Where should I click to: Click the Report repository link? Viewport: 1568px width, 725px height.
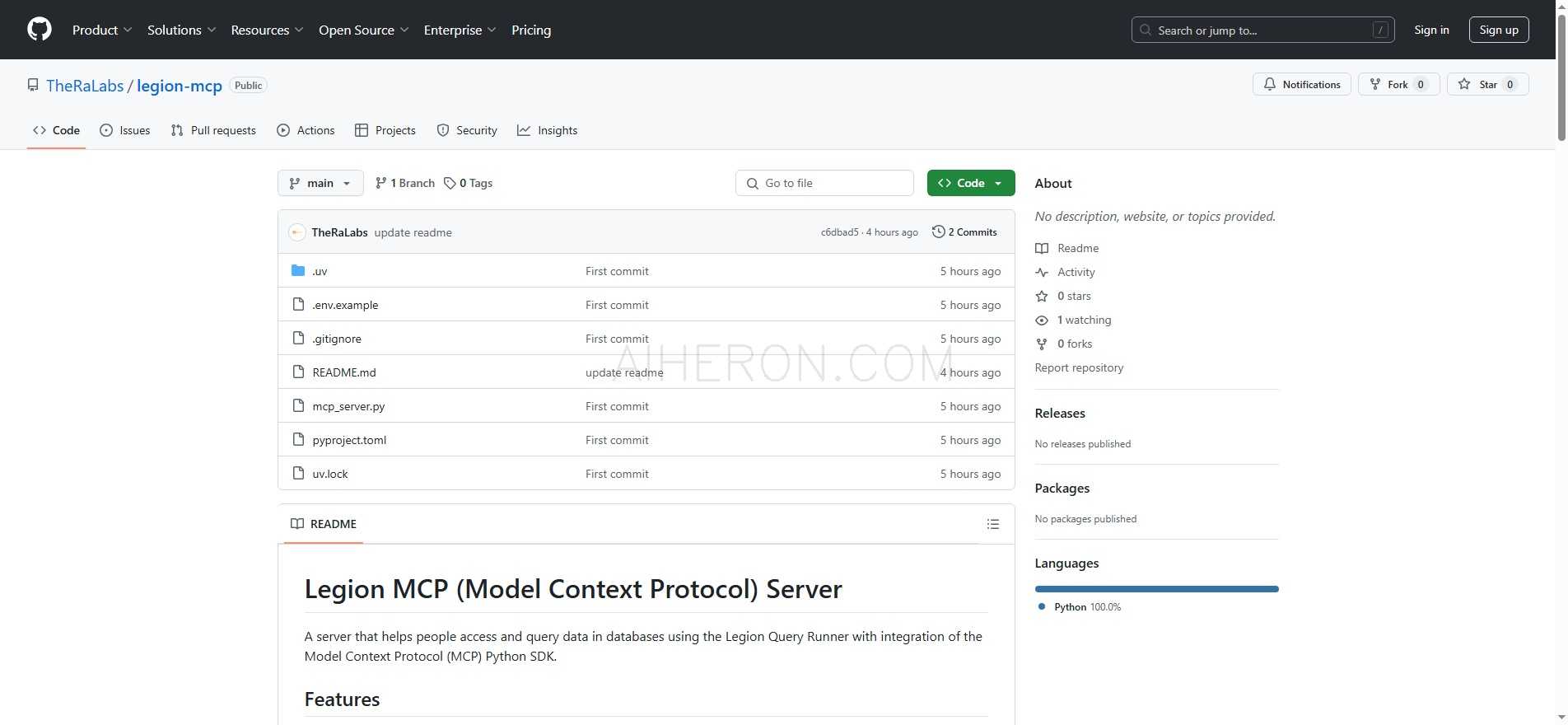click(x=1079, y=367)
